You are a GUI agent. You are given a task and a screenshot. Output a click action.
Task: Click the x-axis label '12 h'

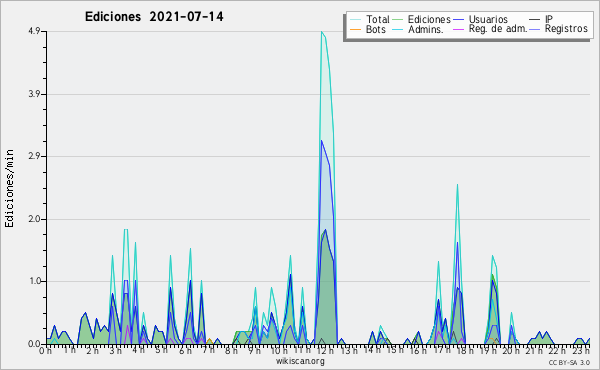pos(324,350)
